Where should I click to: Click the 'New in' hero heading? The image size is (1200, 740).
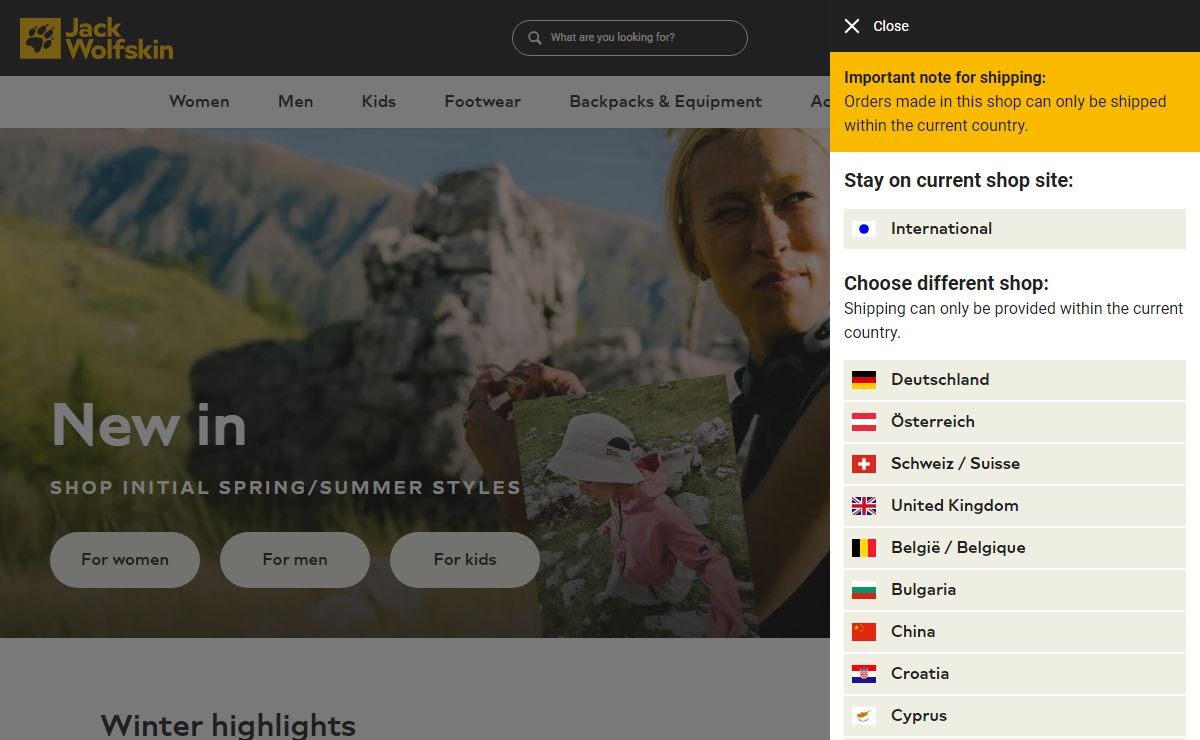(149, 425)
